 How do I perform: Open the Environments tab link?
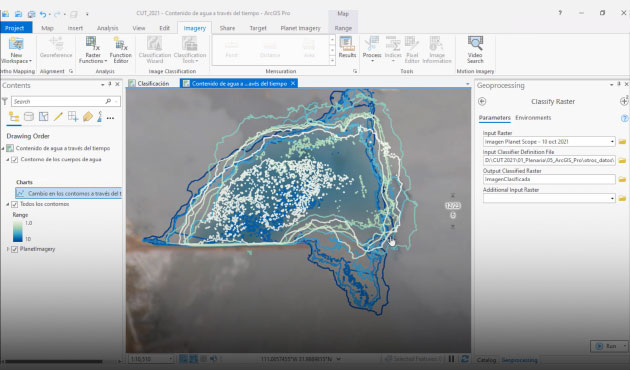(533, 118)
